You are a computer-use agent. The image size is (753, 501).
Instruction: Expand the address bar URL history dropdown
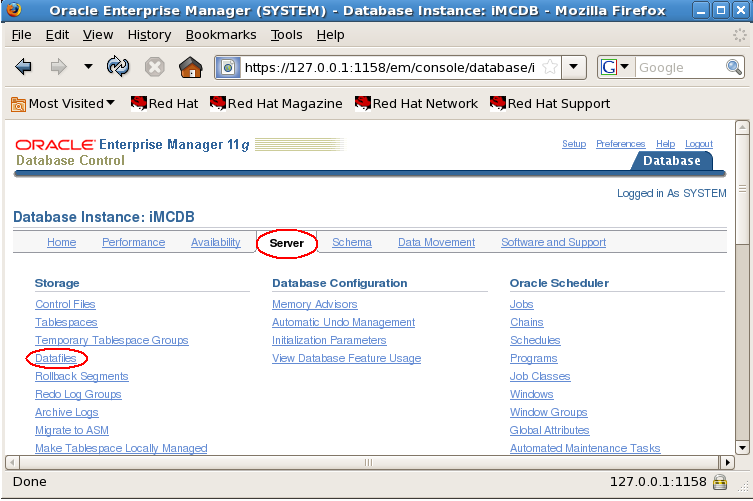(573, 67)
